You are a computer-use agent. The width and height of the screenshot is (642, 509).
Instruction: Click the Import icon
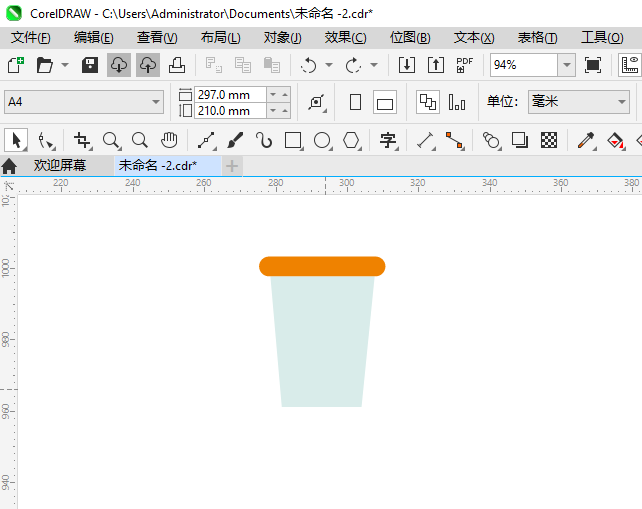407,65
